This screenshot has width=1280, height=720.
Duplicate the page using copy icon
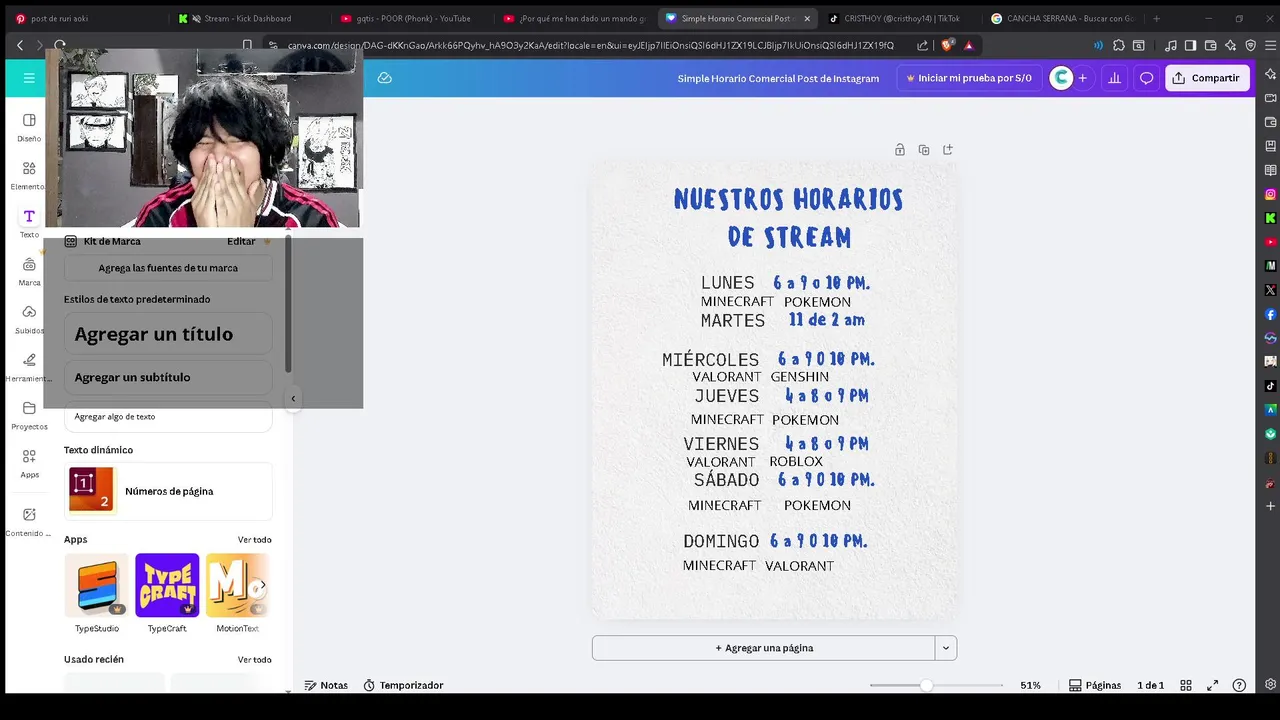pyautogui.click(x=924, y=150)
